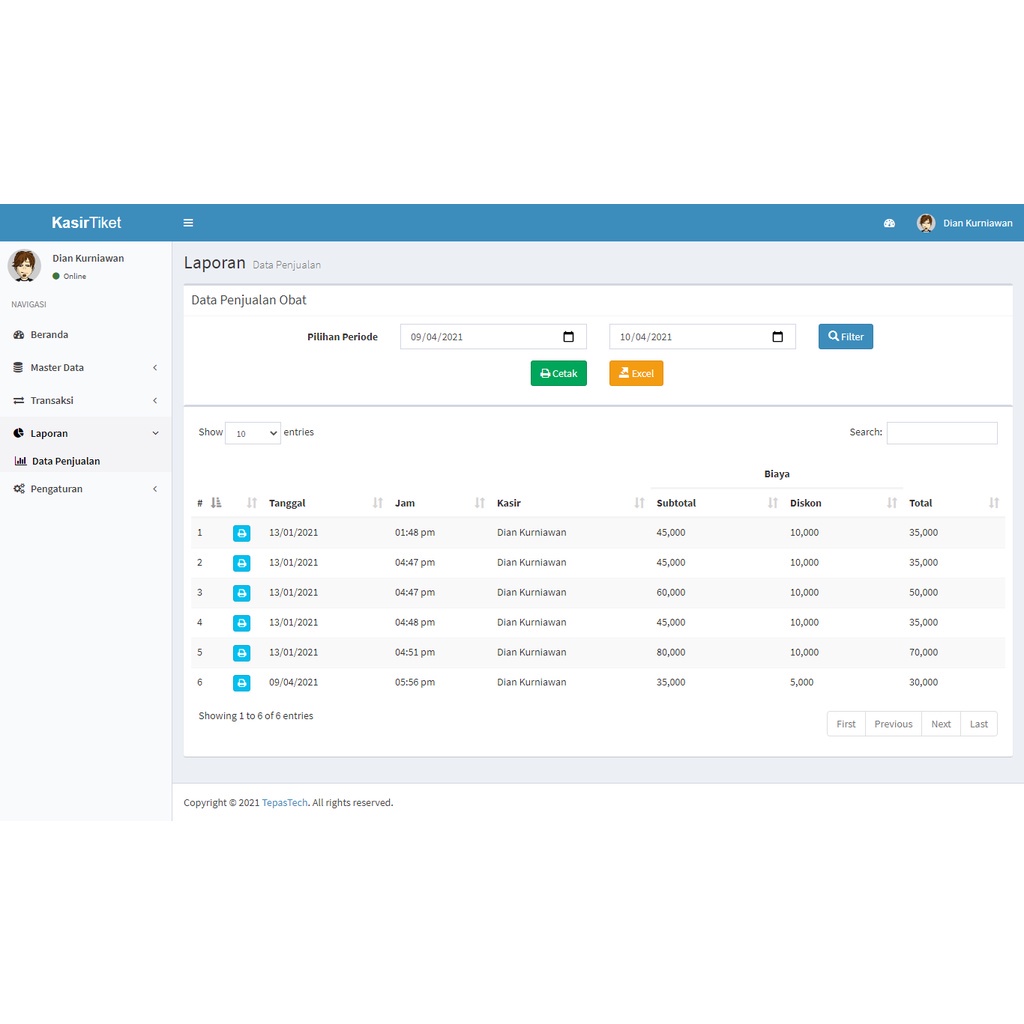Toggle the hamburger sidebar menu icon
This screenshot has width=1024, height=1024.
pyautogui.click(x=188, y=223)
